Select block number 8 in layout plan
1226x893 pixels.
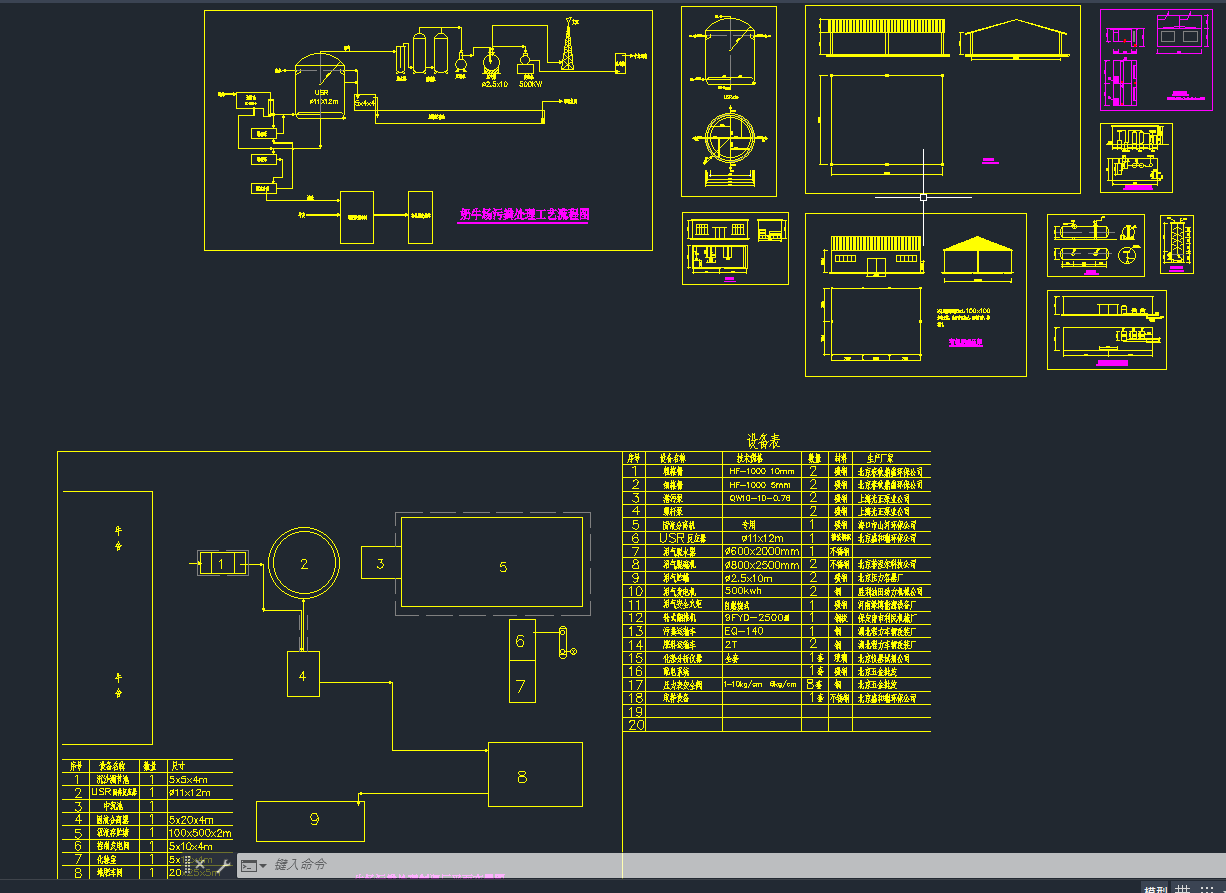535,775
